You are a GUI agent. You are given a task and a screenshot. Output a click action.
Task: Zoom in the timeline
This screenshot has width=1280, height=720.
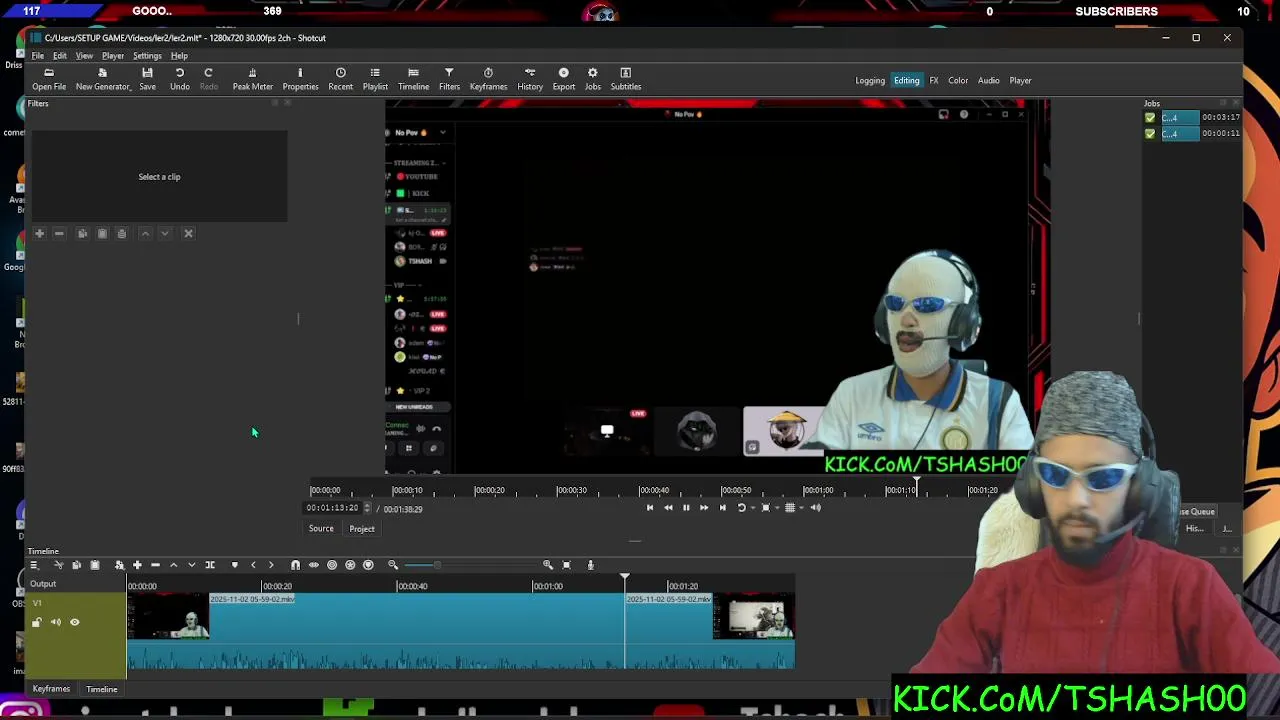click(548, 565)
